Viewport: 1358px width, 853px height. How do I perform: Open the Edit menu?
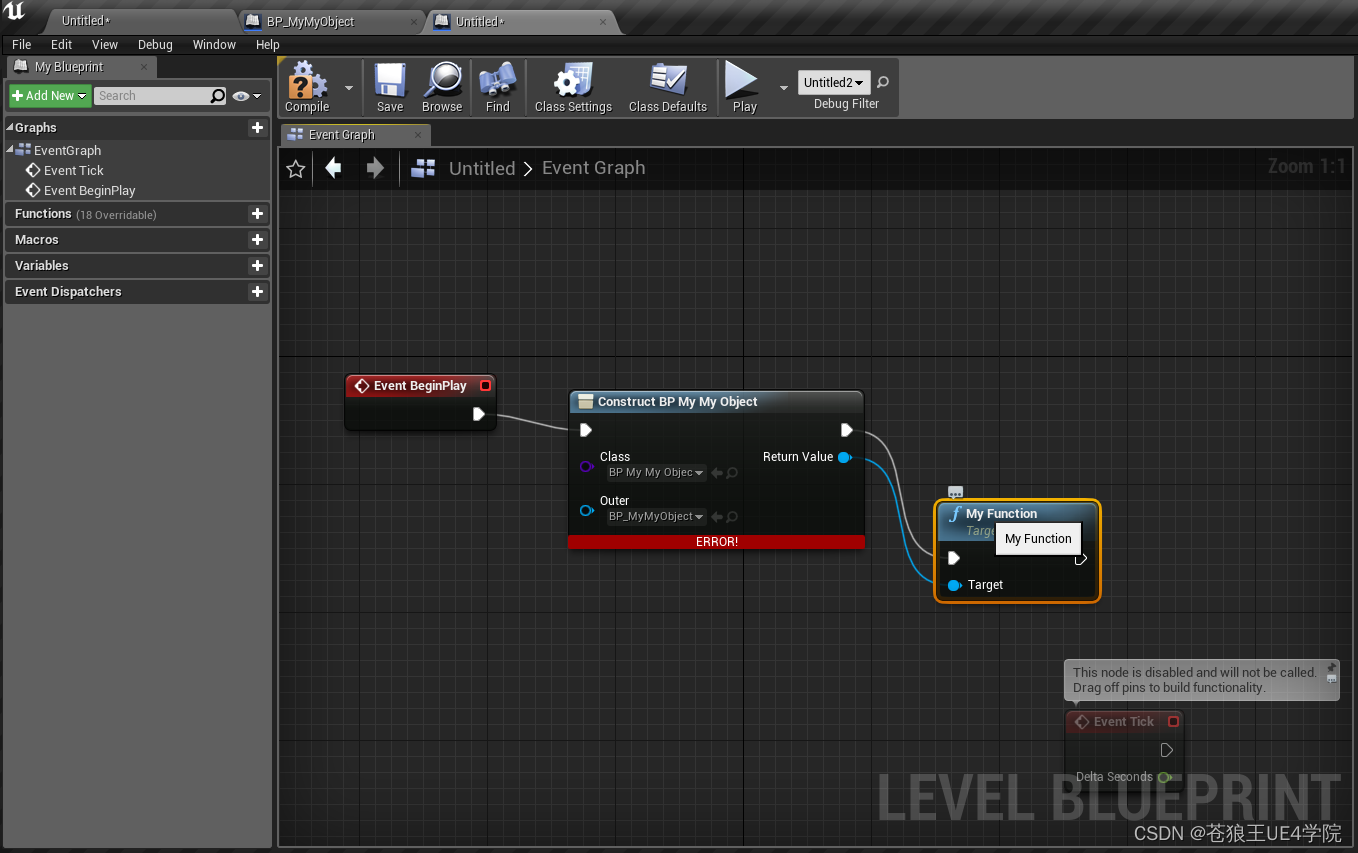click(x=62, y=44)
